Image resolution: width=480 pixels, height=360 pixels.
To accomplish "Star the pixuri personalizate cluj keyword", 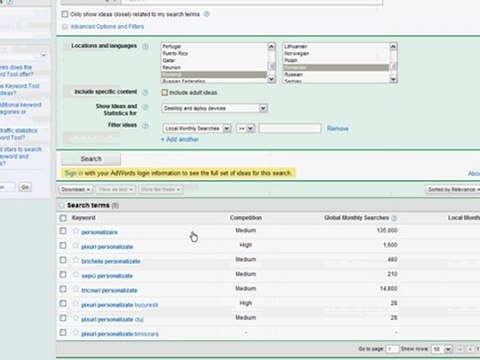I will 76,318.
